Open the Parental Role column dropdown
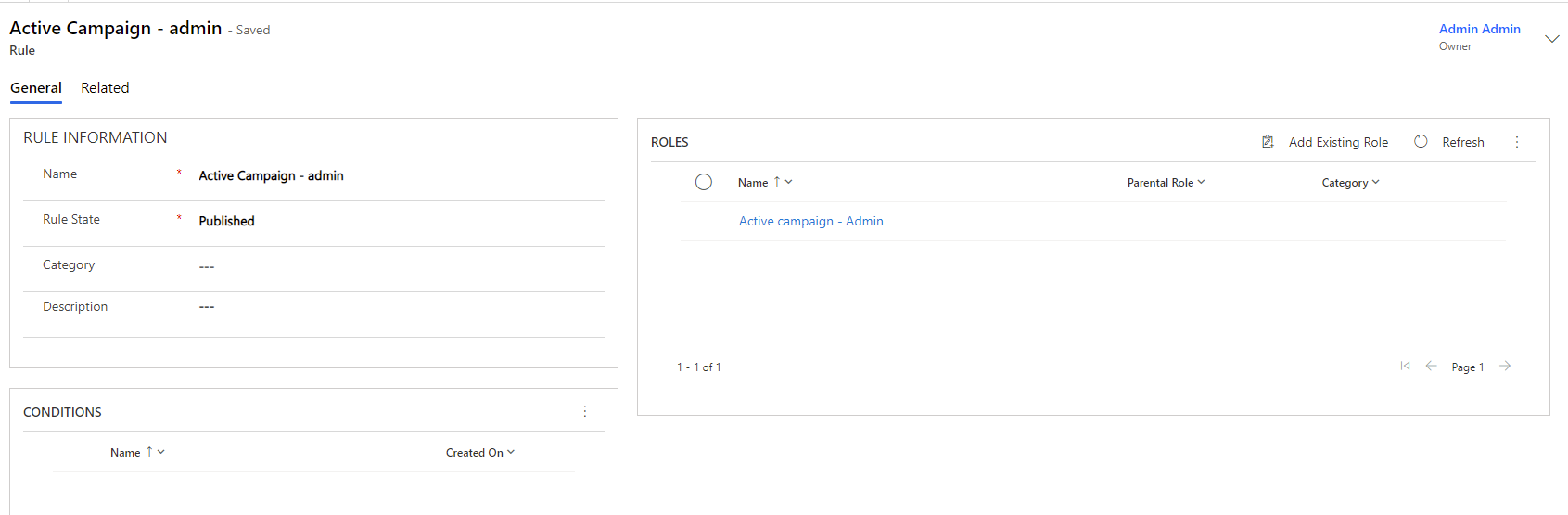The image size is (1568, 515). tap(1166, 183)
